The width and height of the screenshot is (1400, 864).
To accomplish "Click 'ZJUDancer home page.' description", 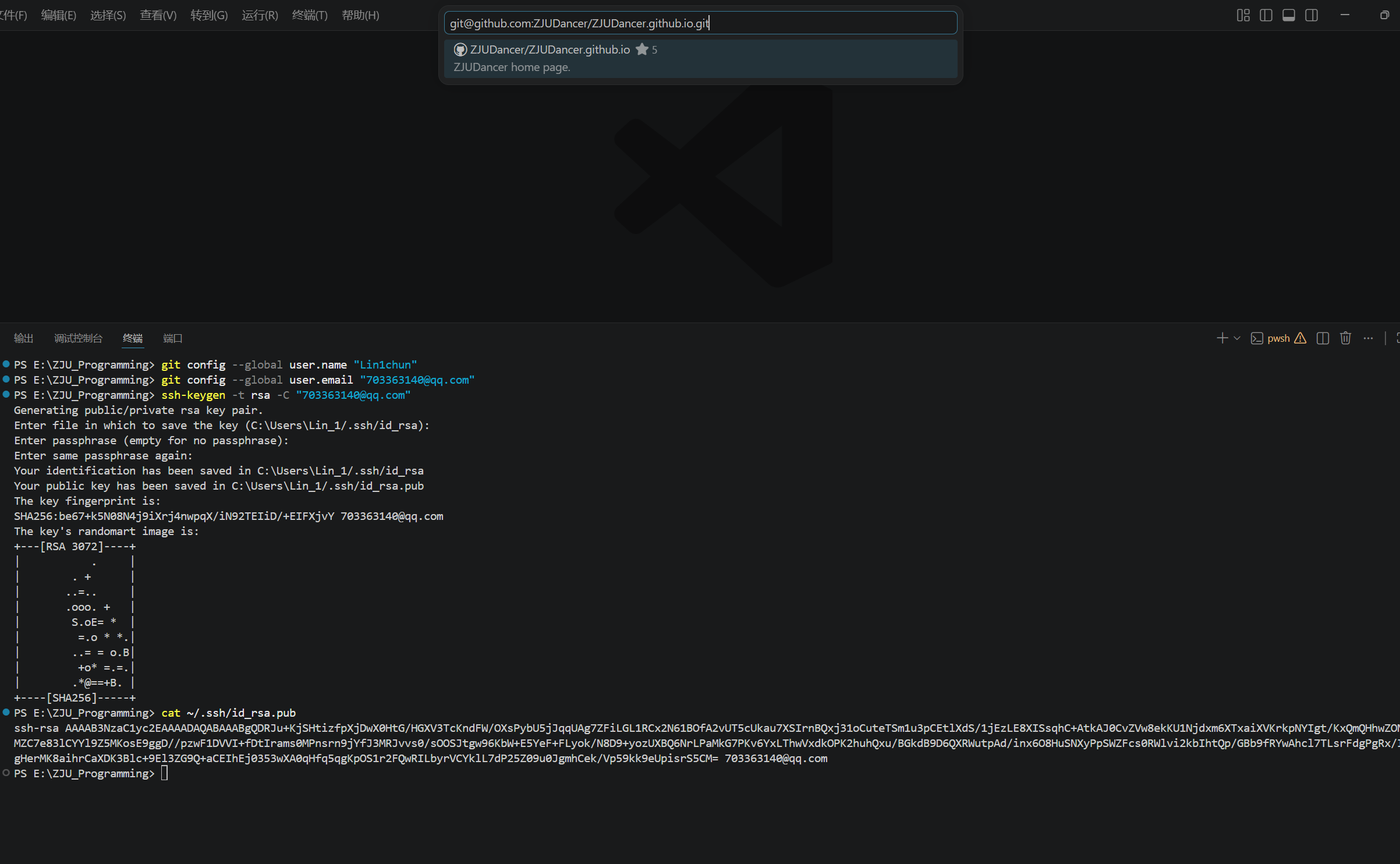I will [x=512, y=68].
